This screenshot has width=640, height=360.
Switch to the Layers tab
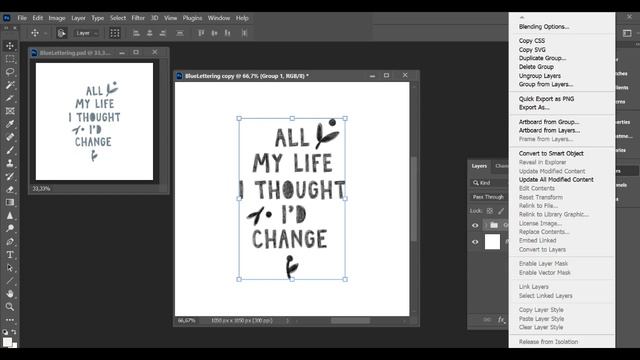(x=479, y=166)
